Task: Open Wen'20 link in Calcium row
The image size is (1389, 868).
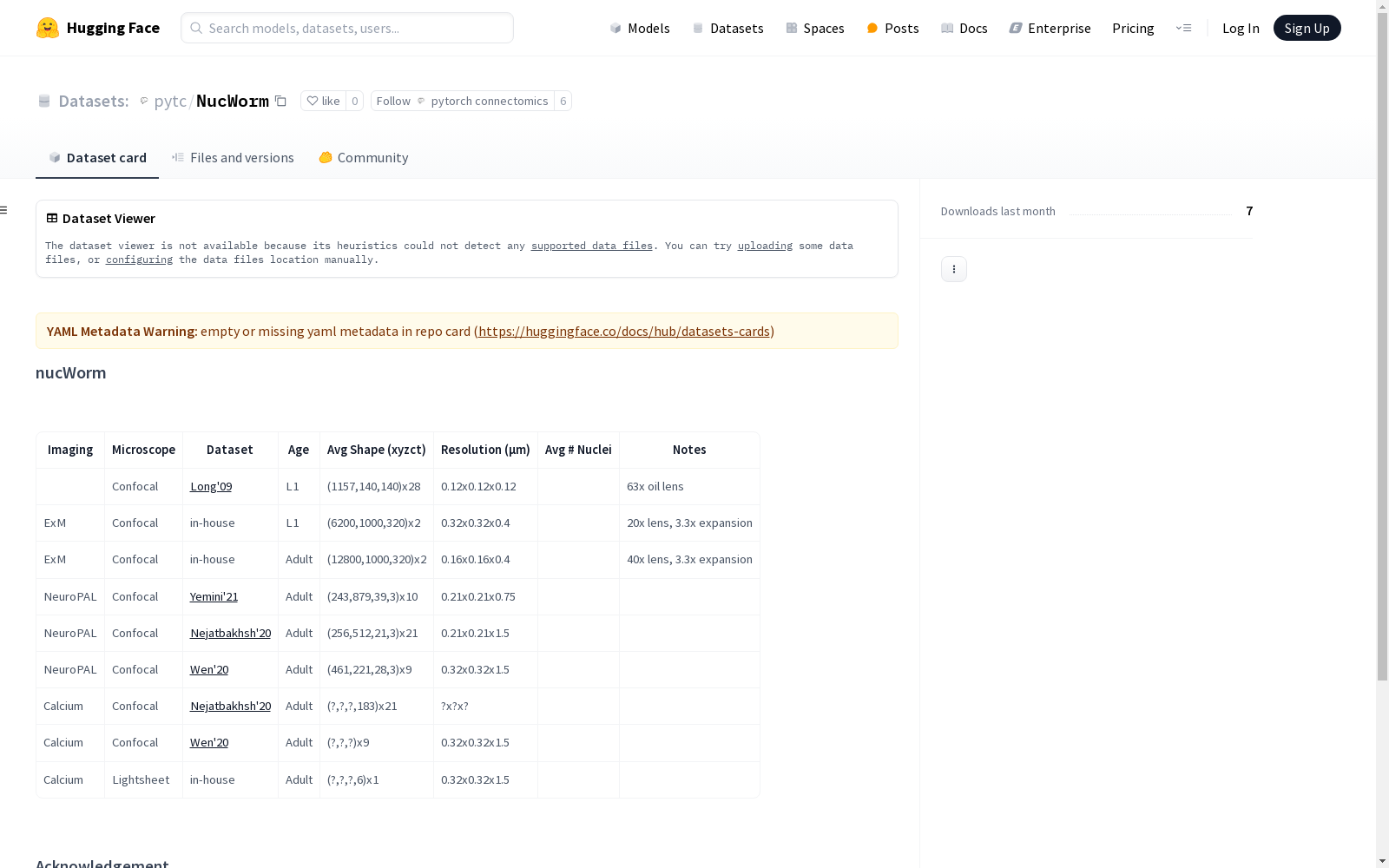Action: (209, 742)
